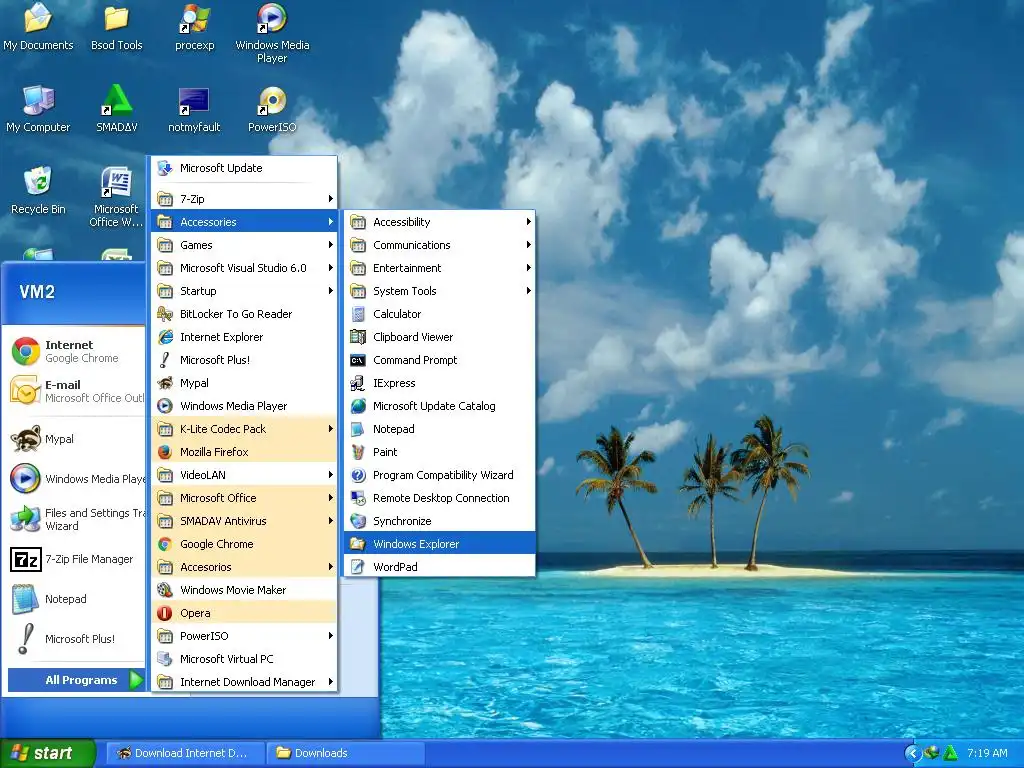Expand the VideoLAN programs folder

point(244,475)
